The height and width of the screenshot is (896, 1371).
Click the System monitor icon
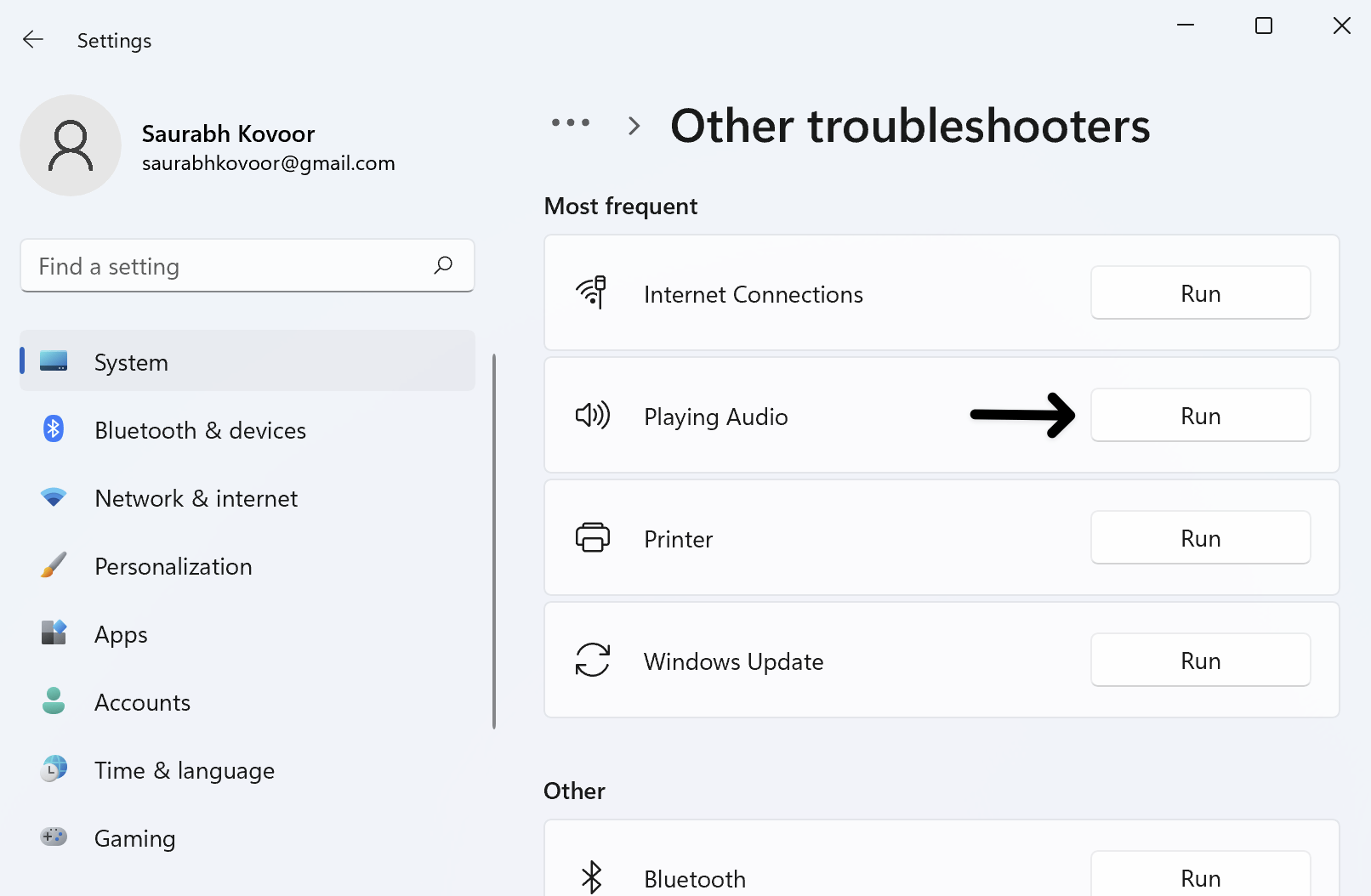(54, 361)
